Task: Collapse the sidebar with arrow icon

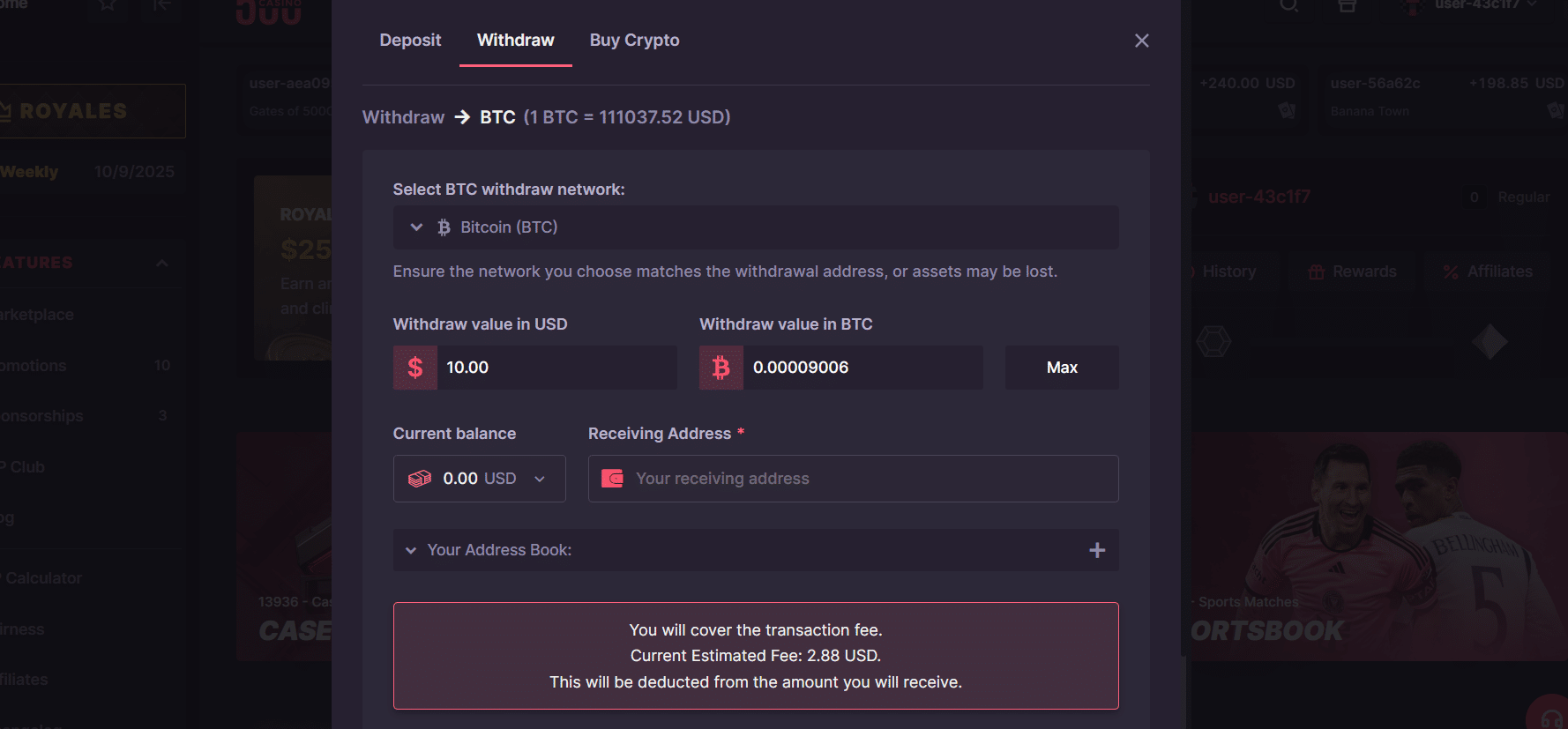Action: 161,5
